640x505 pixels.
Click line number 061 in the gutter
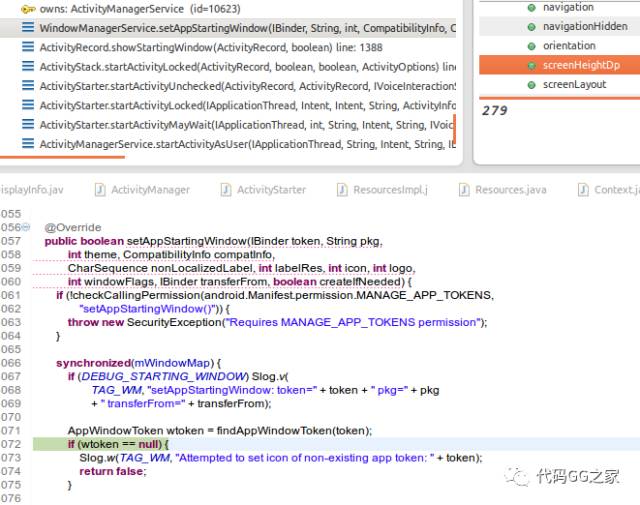click(x=11, y=295)
